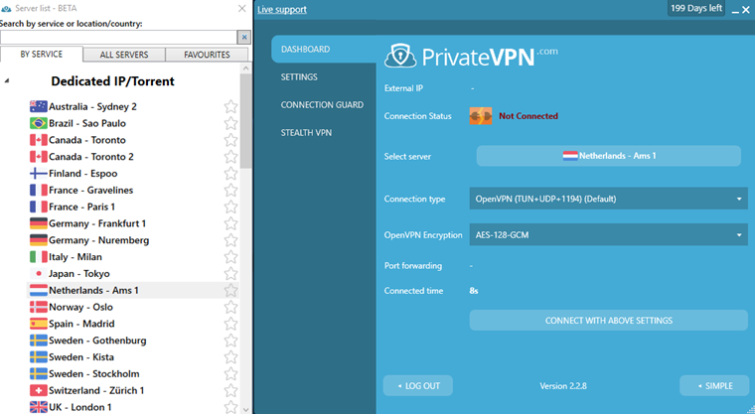Toggle favourite for Germany - Frankfurt 1

click(231, 223)
